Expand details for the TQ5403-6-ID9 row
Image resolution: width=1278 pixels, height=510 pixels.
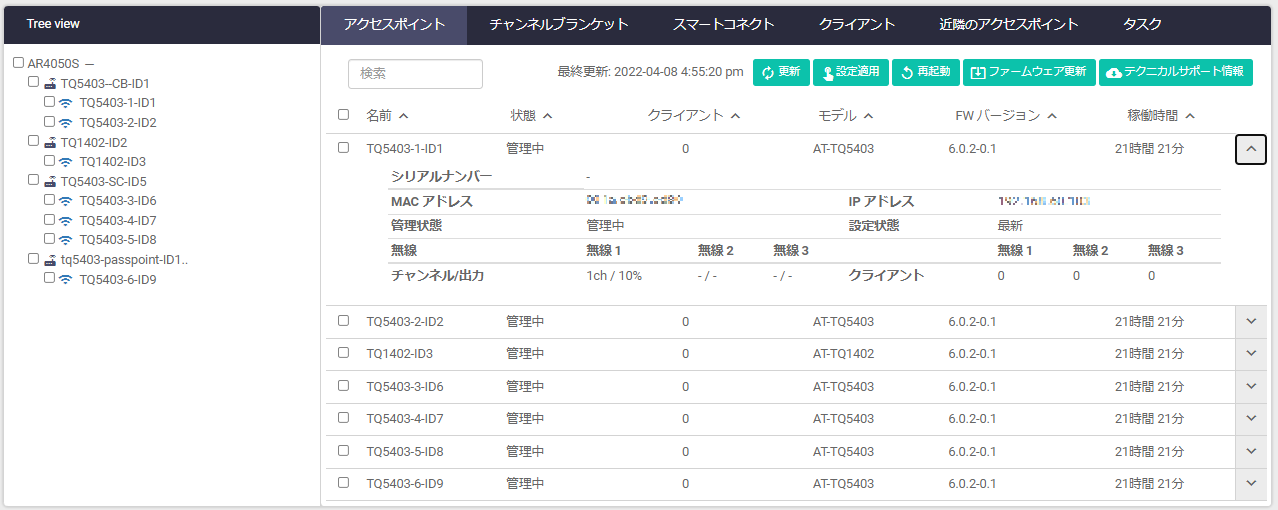pos(1251,484)
